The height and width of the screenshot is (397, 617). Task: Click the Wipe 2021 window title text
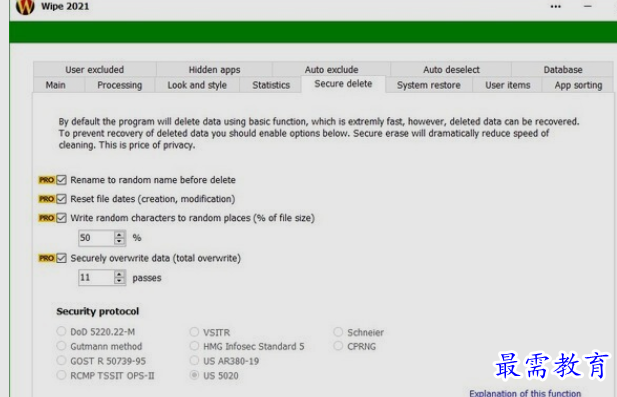(65, 7)
